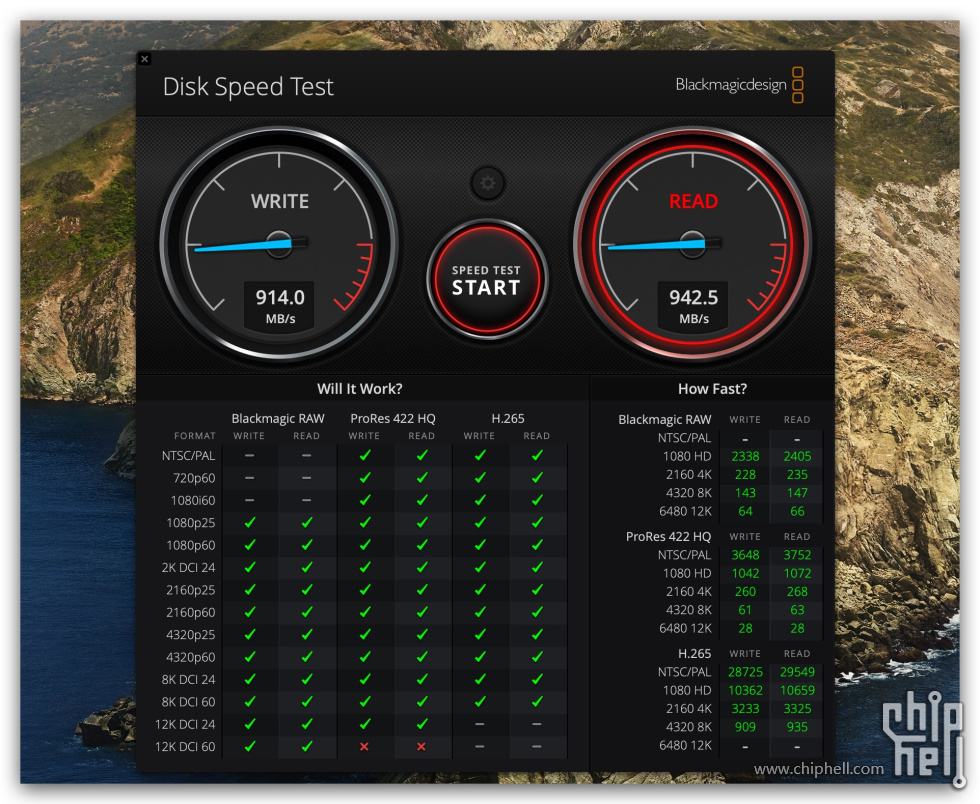Click H.265 4320 8K write value 909
Image resolution: width=980 pixels, height=804 pixels.
coord(745,726)
